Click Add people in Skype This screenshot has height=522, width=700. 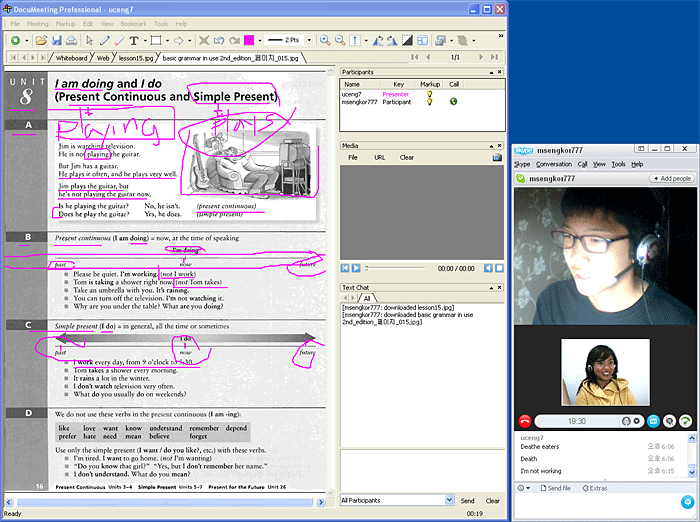[x=672, y=178]
